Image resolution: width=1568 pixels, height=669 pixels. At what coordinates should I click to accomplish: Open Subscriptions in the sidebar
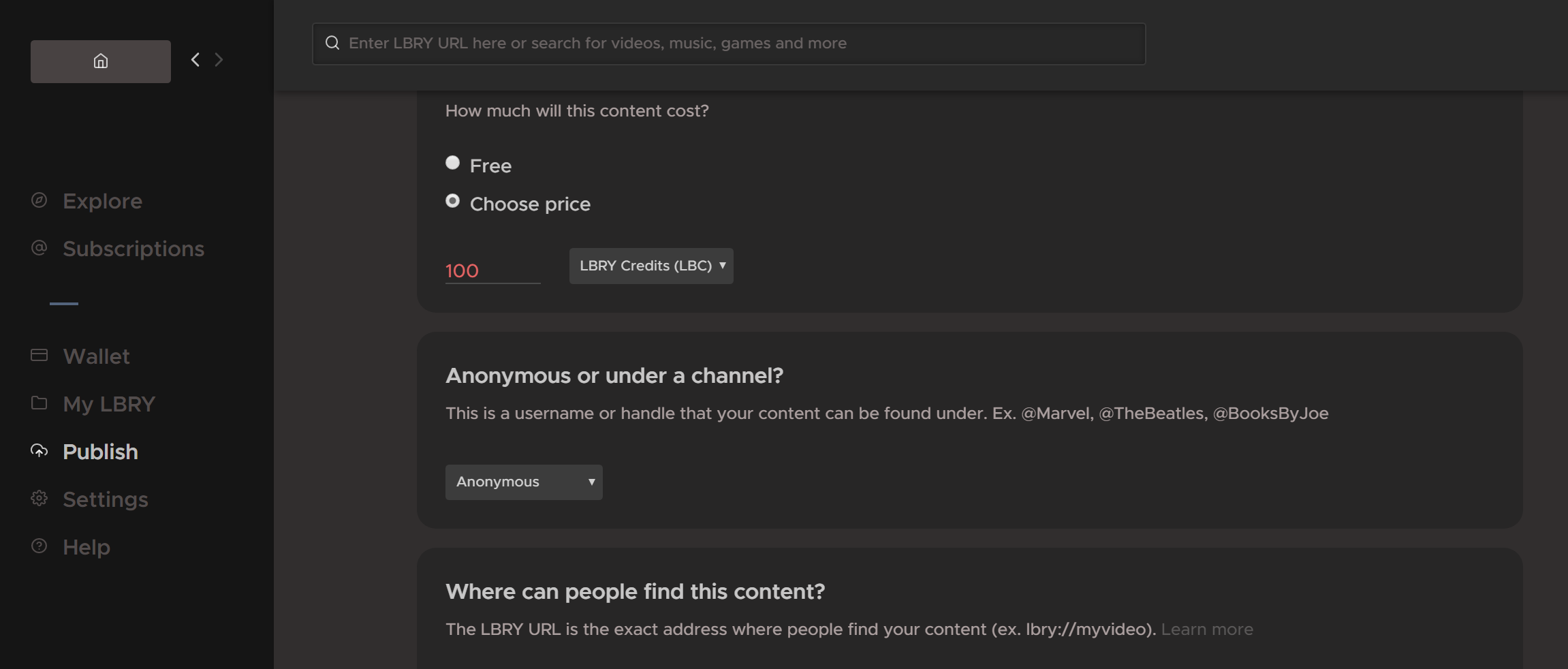(134, 249)
